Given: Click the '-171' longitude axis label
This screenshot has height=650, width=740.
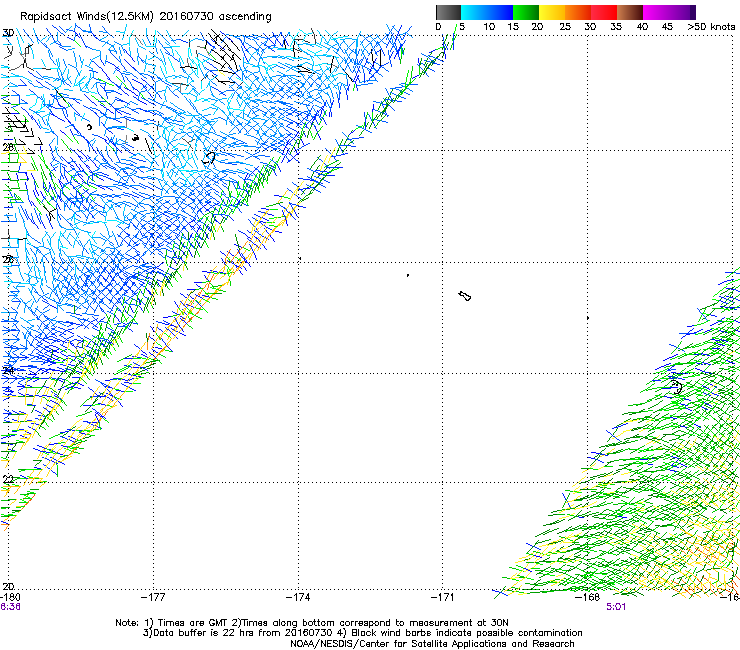Looking at the screenshot, I should click(x=443, y=597).
